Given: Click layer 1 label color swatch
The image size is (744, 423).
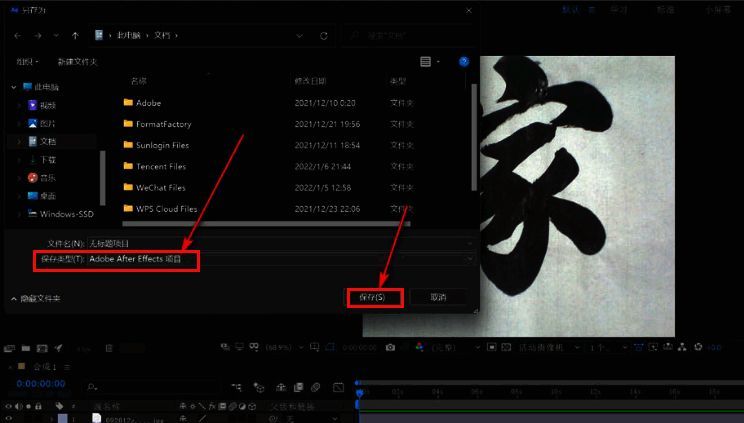Looking at the screenshot, I should point(63,418).
